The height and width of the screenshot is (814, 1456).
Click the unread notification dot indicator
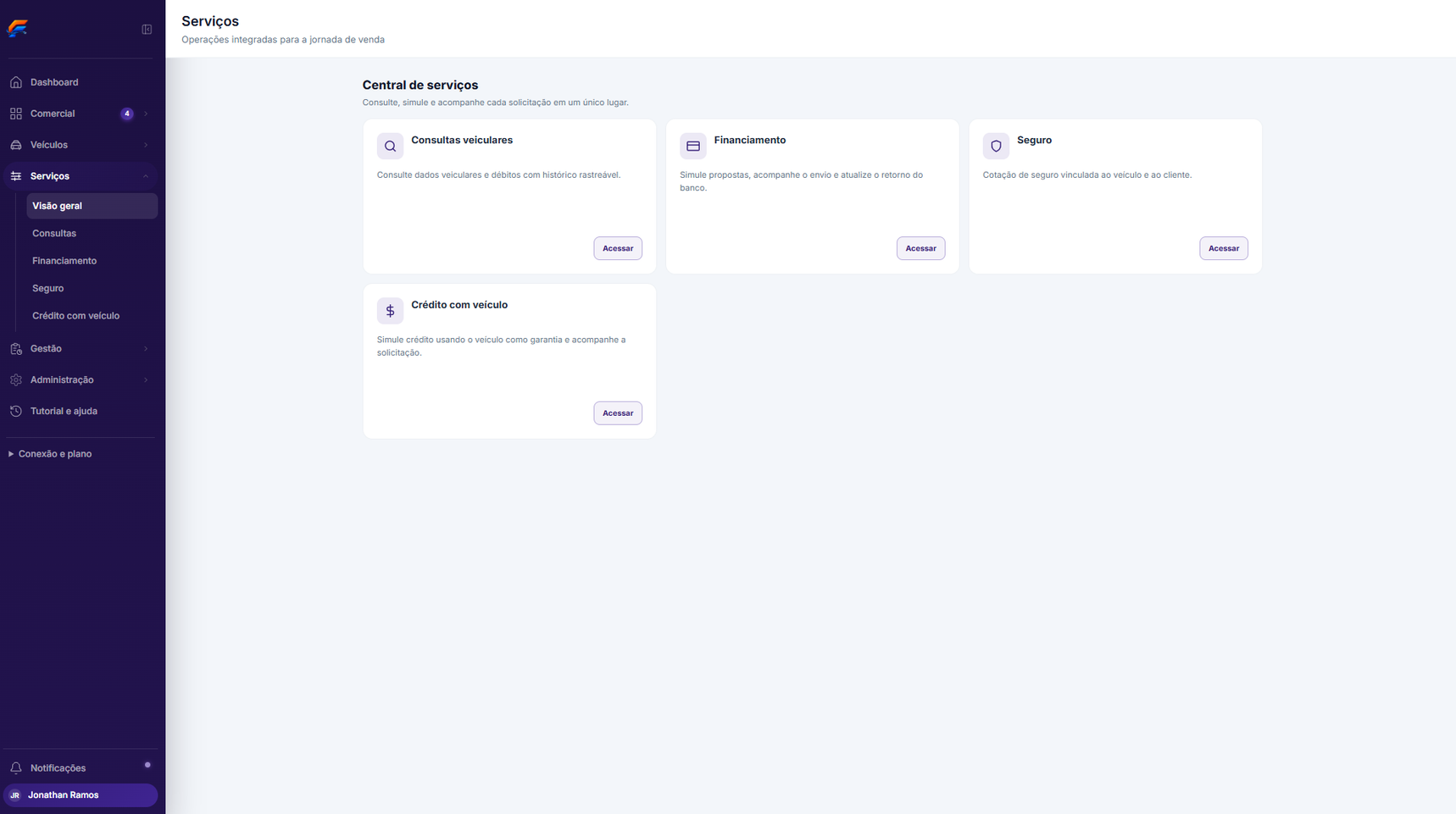point(147,765)
